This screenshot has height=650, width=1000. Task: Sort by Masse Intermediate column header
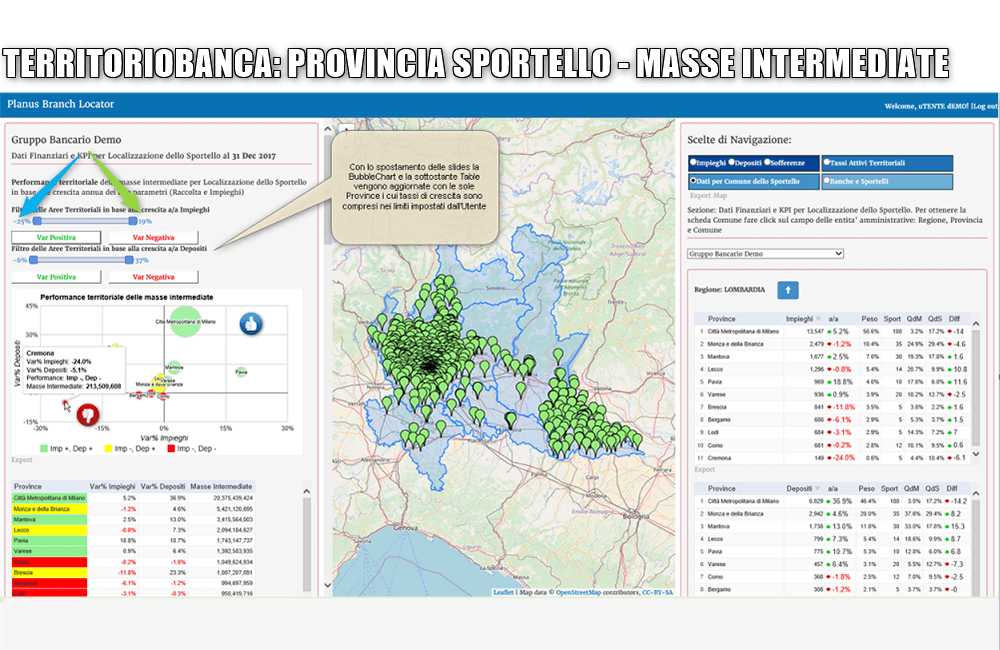point(221,486)
